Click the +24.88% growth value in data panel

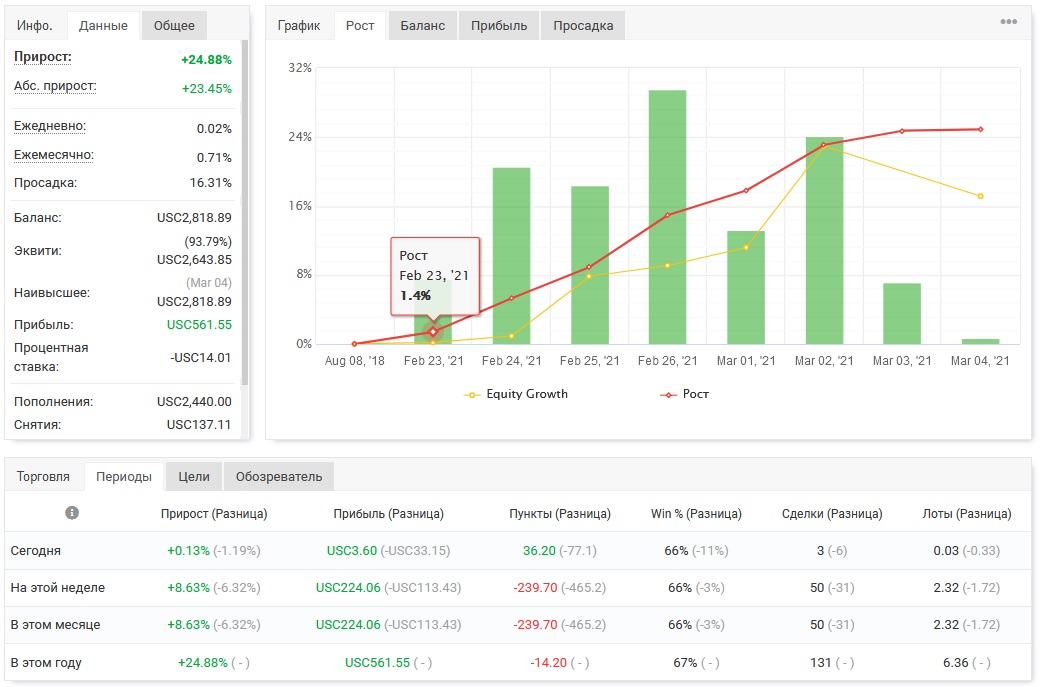point(207,59)
